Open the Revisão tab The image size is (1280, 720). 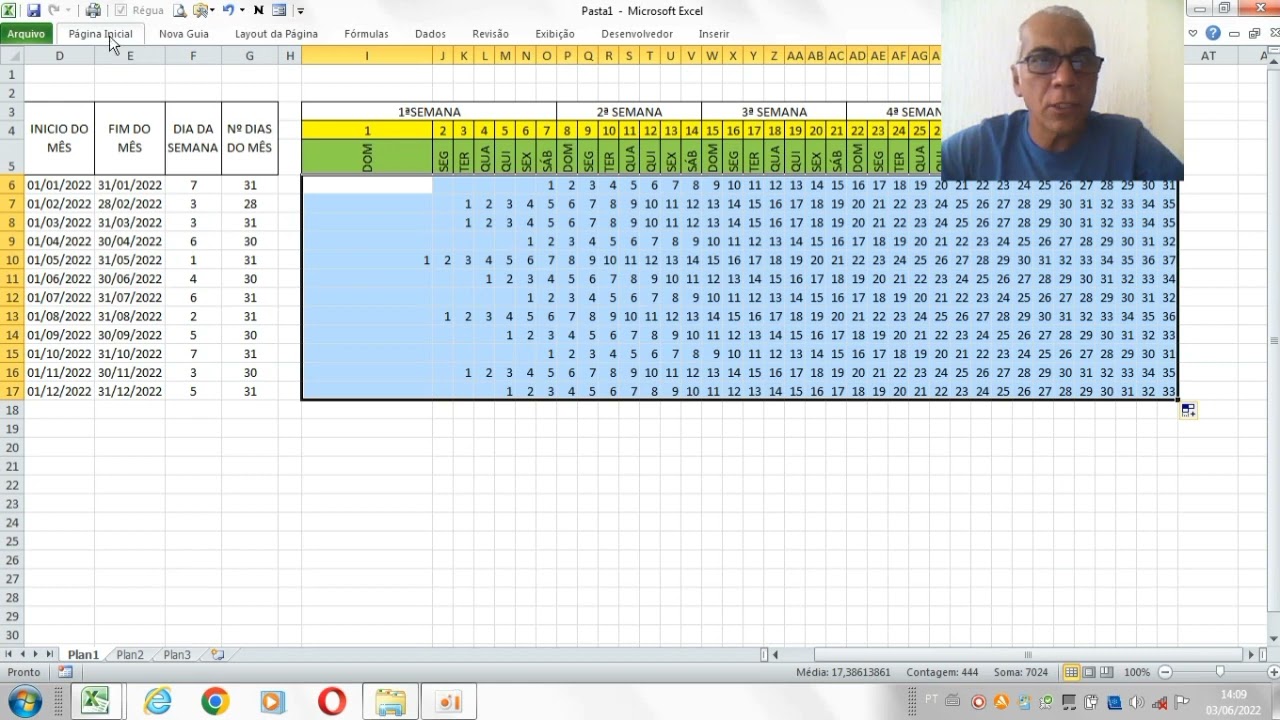[490, 33]
